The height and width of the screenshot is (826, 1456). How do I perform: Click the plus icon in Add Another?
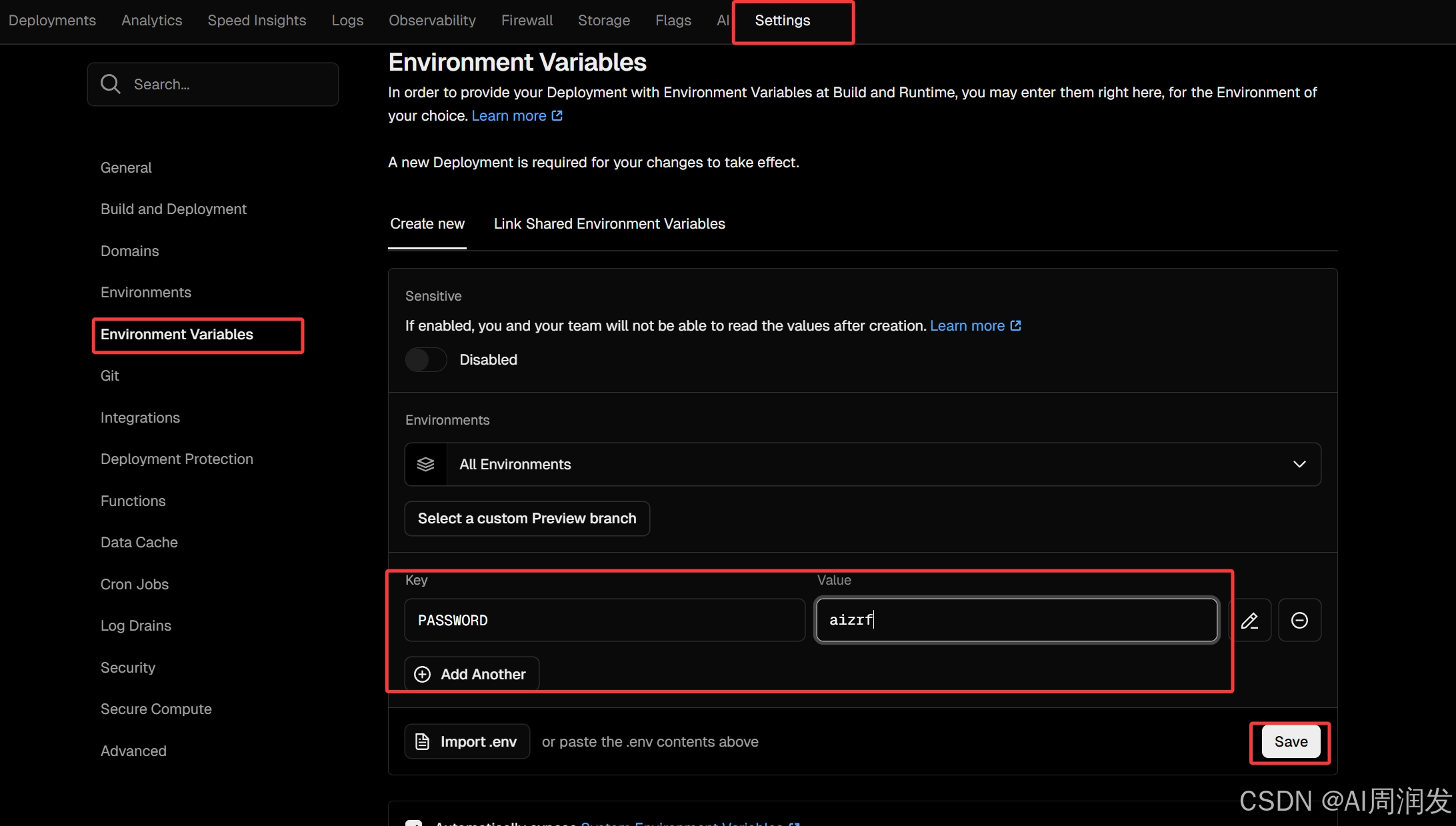[x=423, y=675]
